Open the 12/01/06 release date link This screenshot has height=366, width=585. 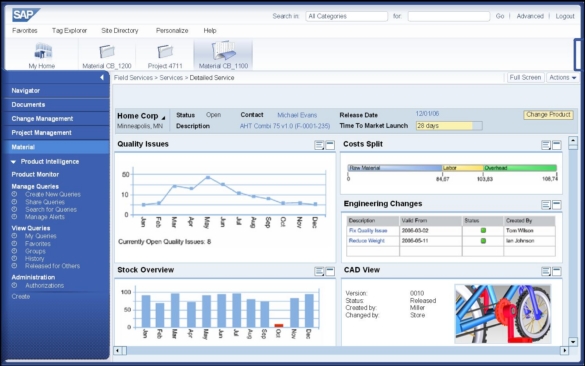pos(427,114)
